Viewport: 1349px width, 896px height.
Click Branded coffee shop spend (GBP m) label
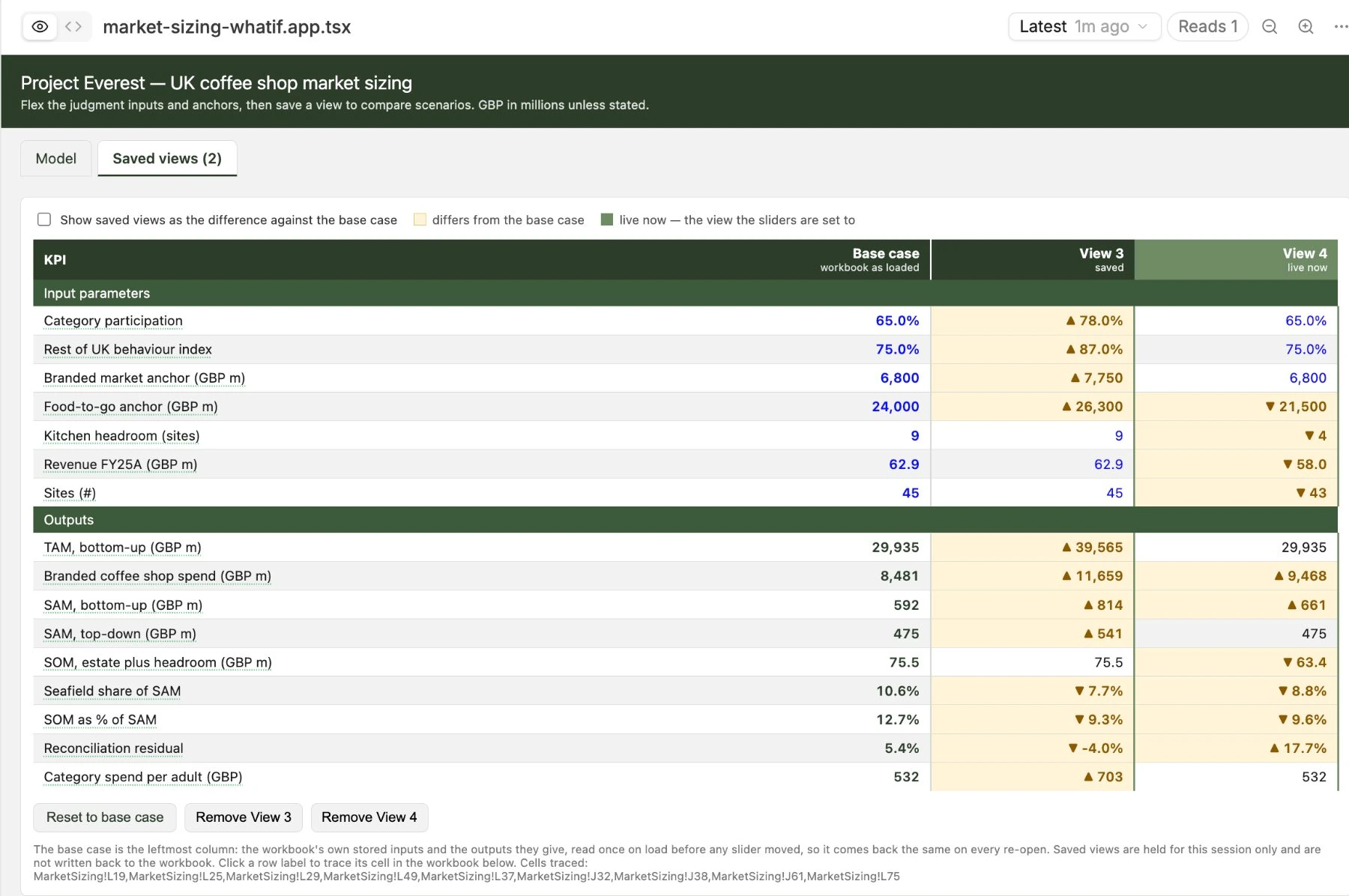click(157, 576)
